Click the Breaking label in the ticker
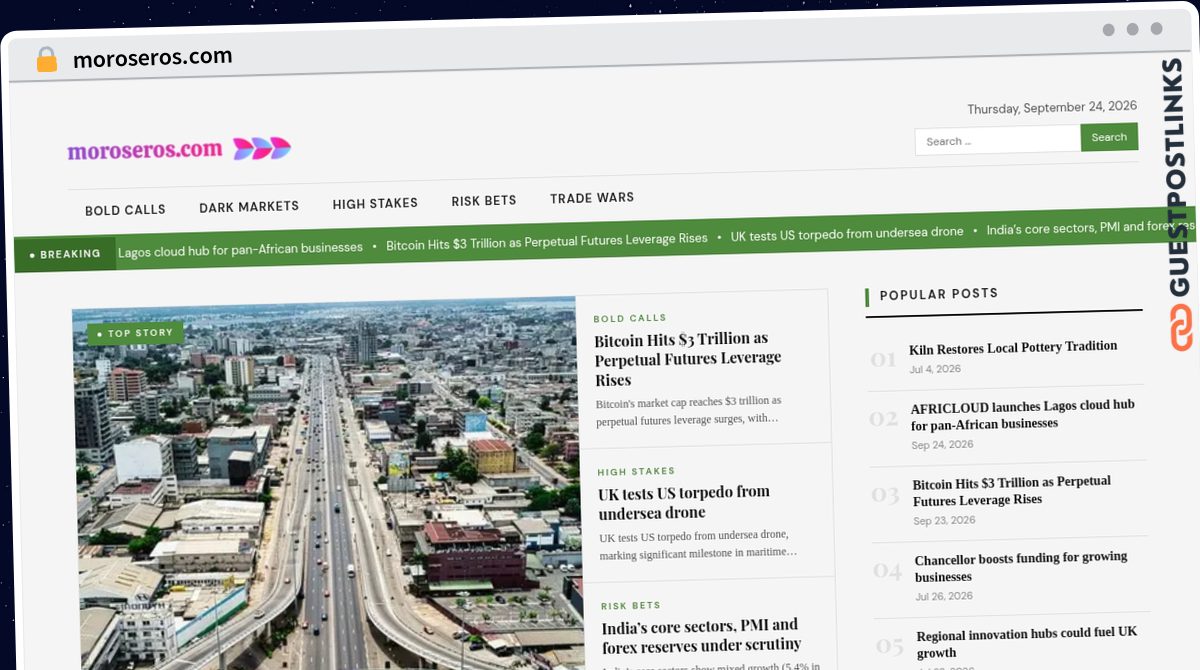1200x670 pixels. [x=65, y=254]
